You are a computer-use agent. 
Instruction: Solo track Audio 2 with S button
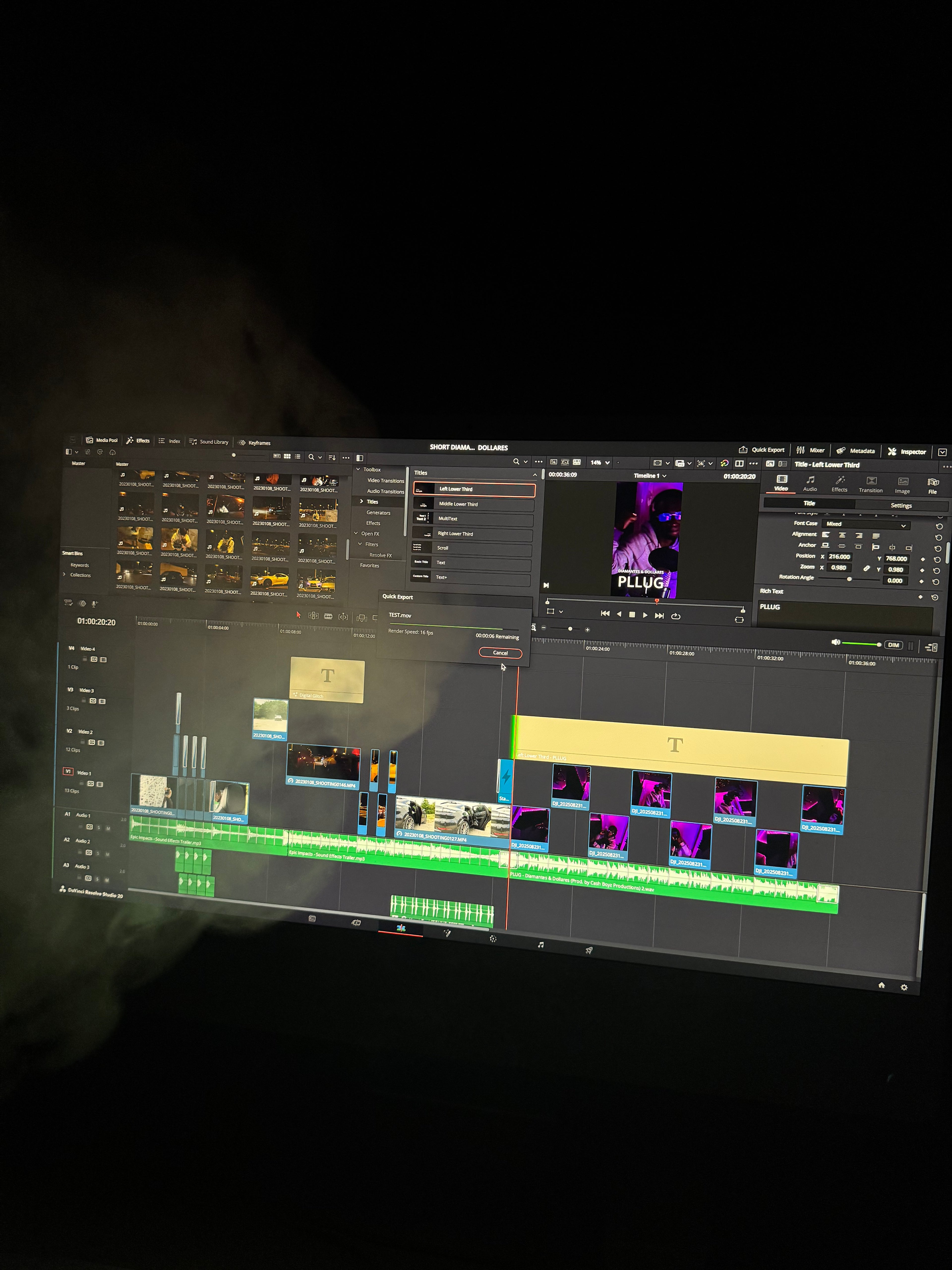tap(98, 854)
